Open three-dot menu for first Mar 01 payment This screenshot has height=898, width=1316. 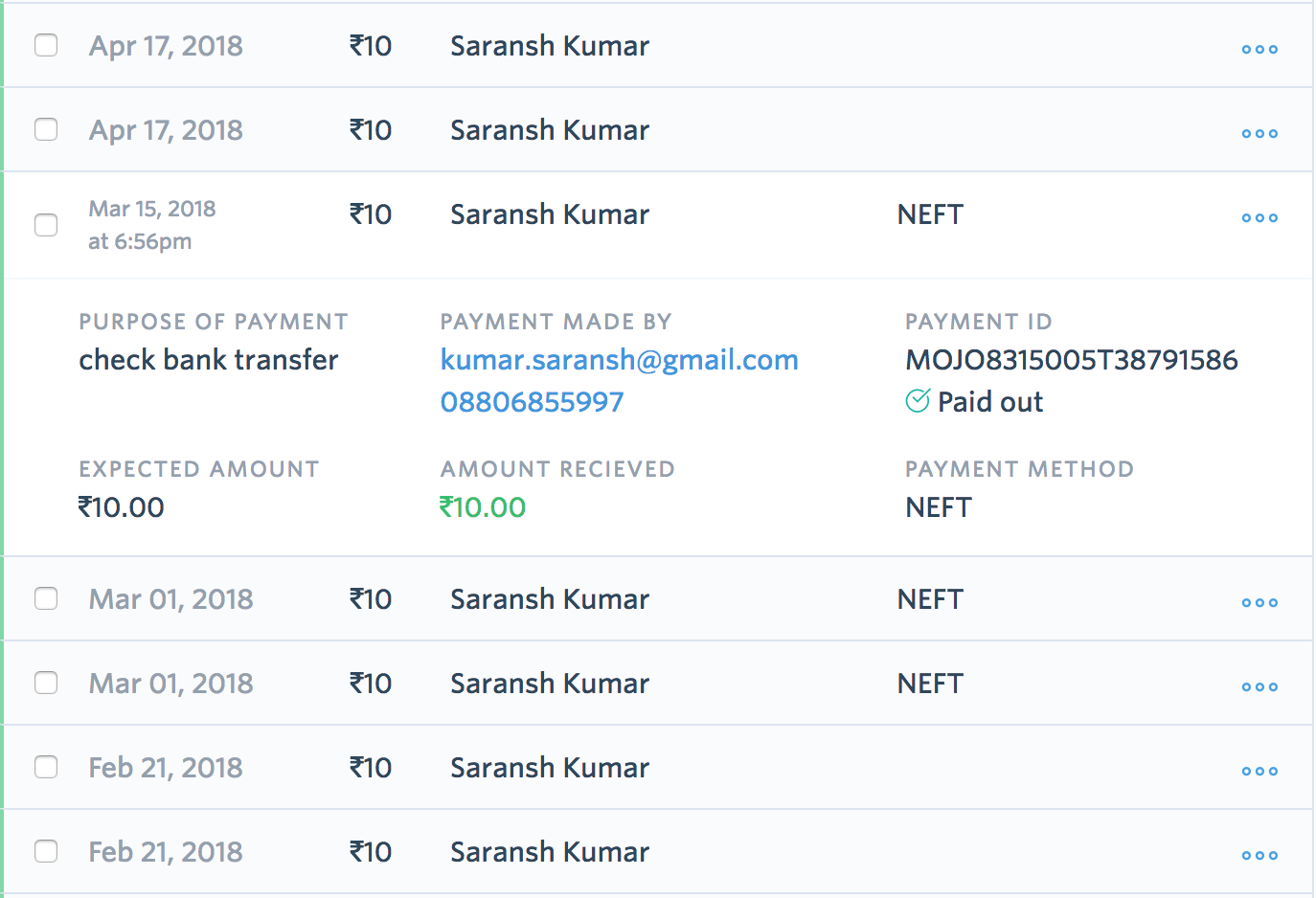point(1259,602)
